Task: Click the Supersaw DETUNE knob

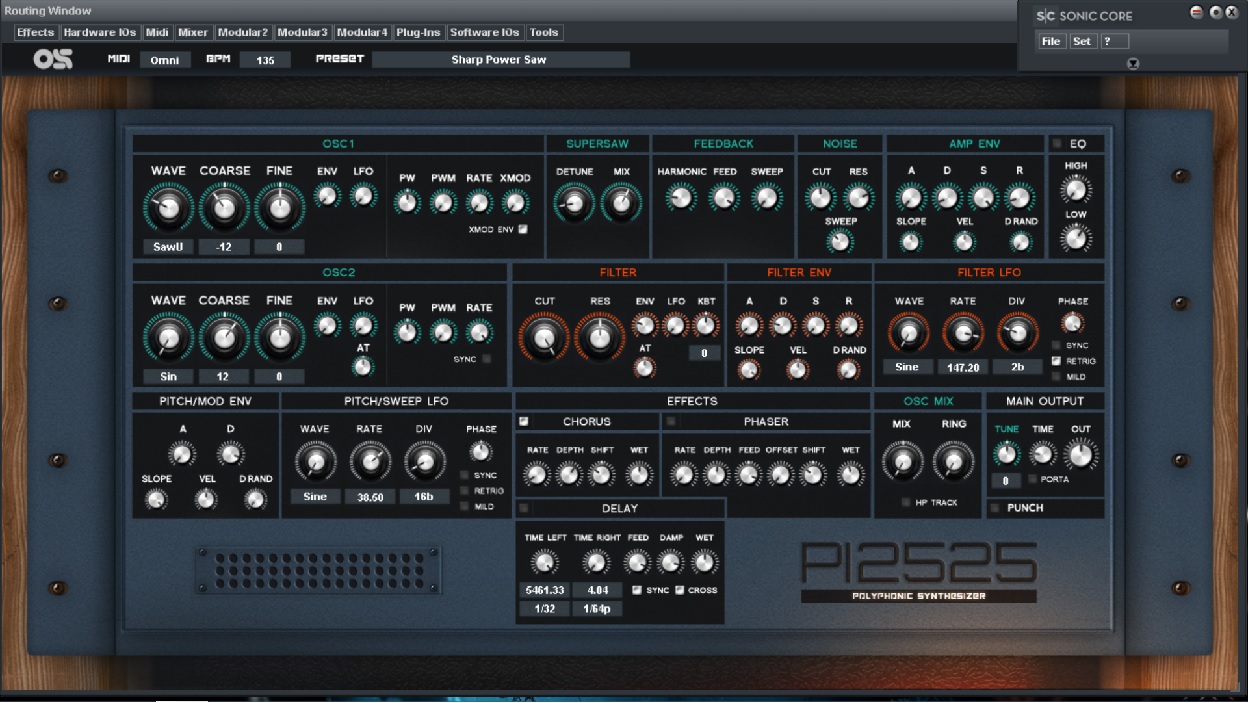Action: 574,203
